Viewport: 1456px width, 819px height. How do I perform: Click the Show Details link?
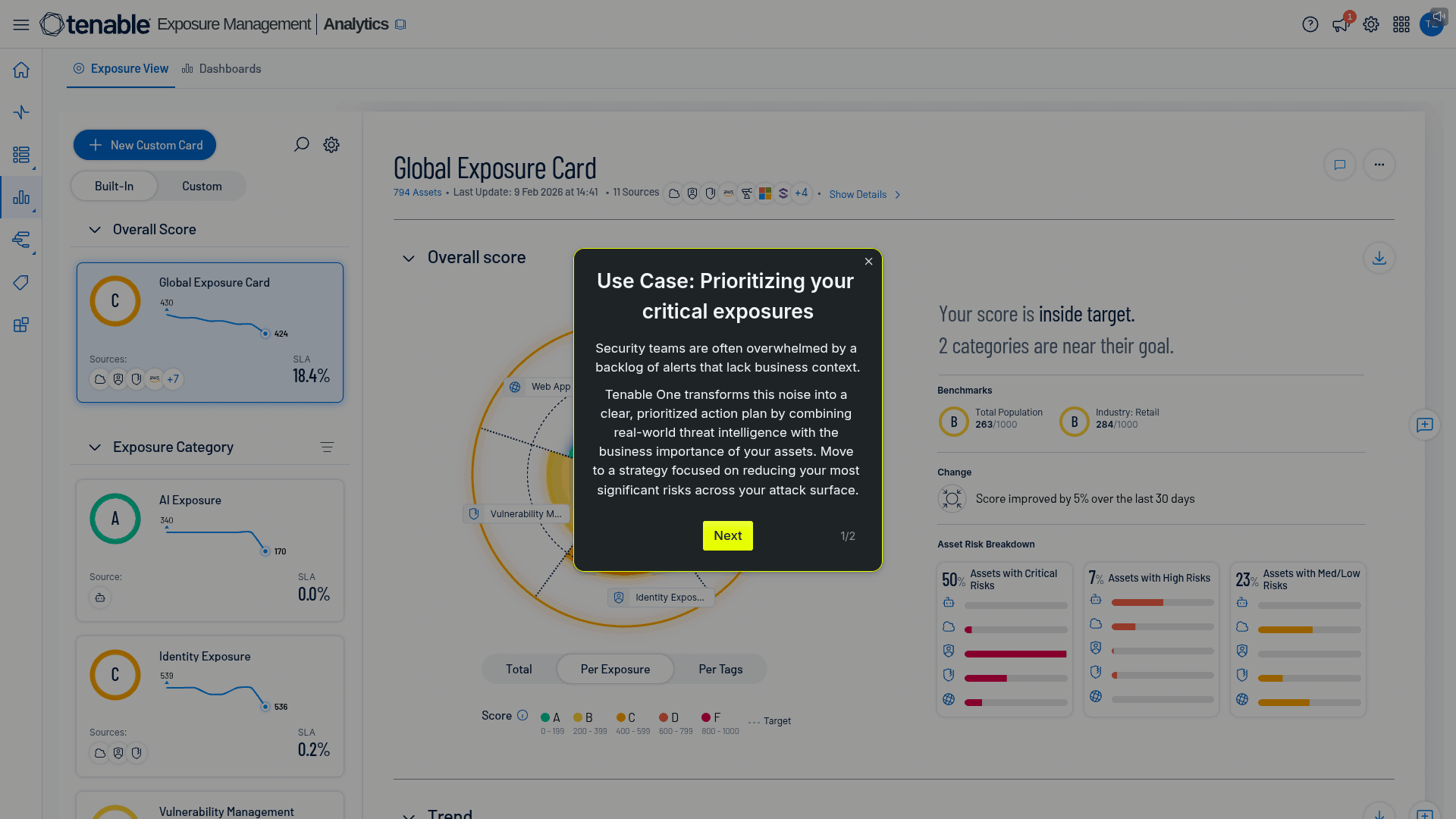pos(858,195)
